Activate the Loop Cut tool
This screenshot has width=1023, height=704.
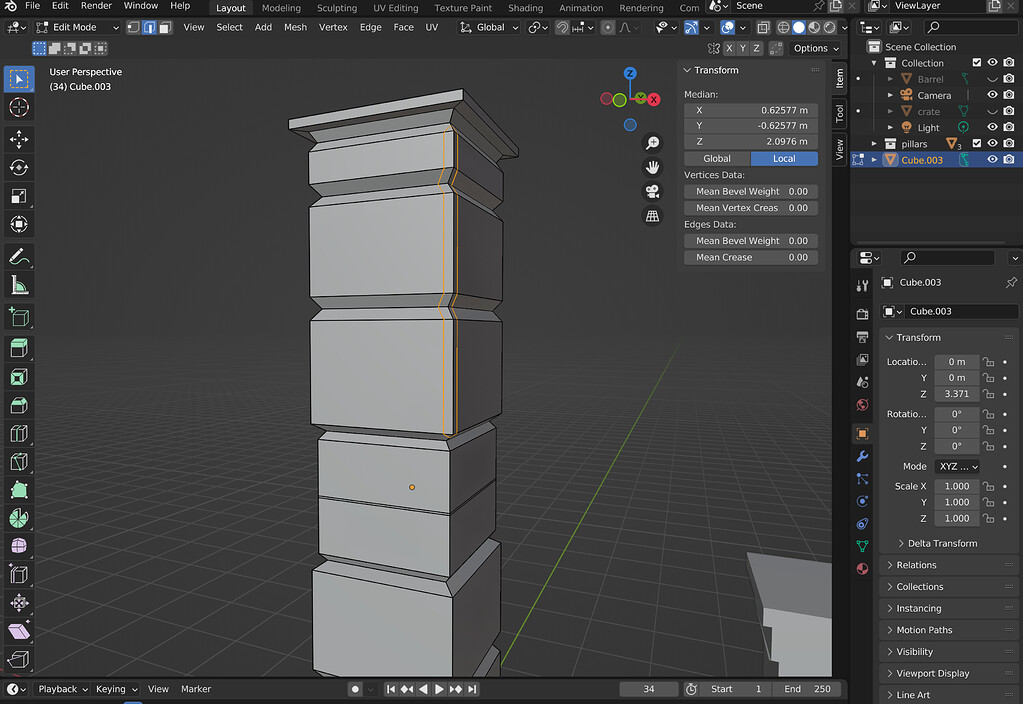click(x=19, y=433)
